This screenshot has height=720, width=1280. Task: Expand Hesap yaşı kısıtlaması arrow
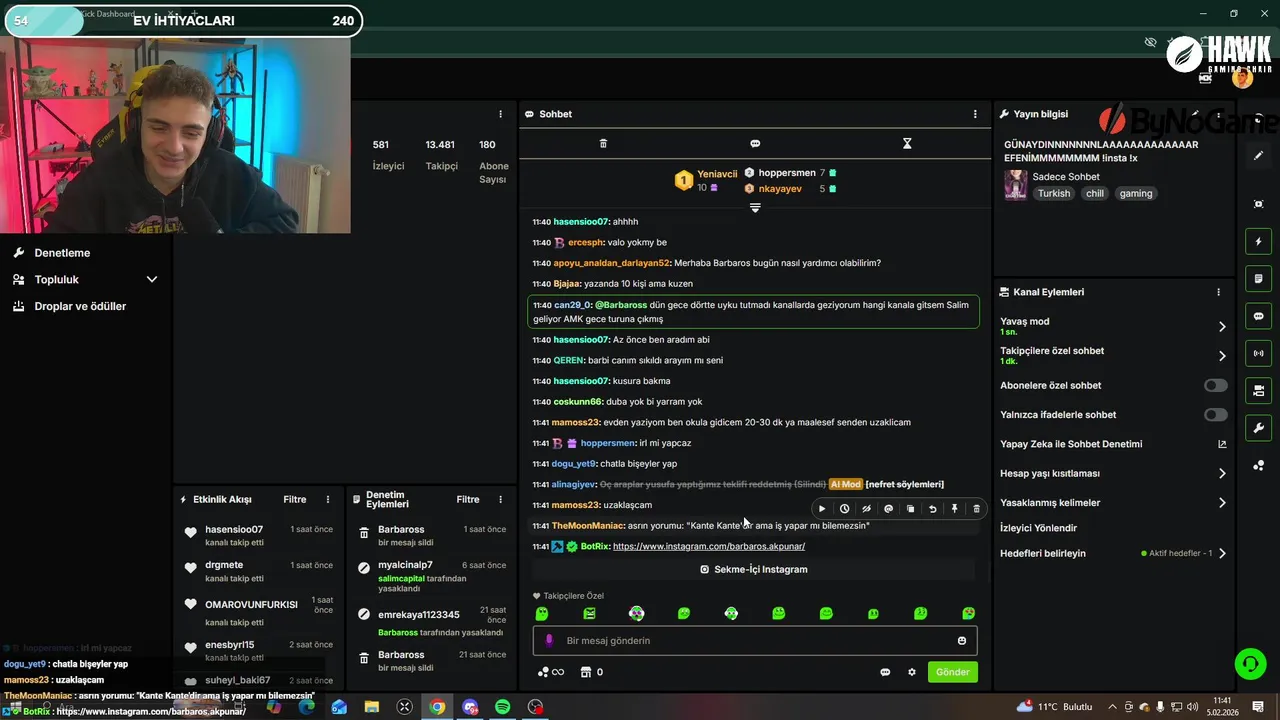[1222, 474]
